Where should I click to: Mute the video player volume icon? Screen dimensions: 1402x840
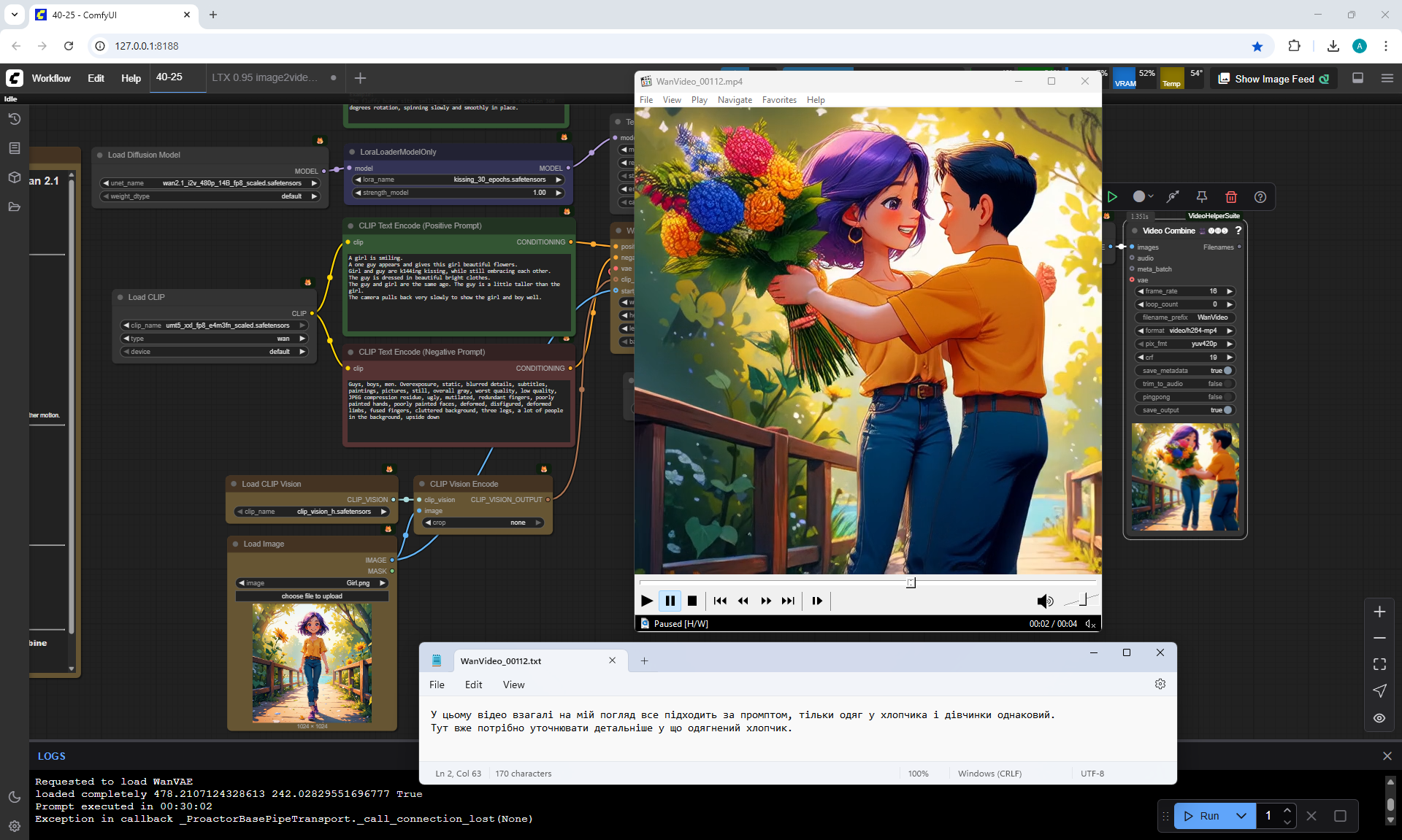1045,601
